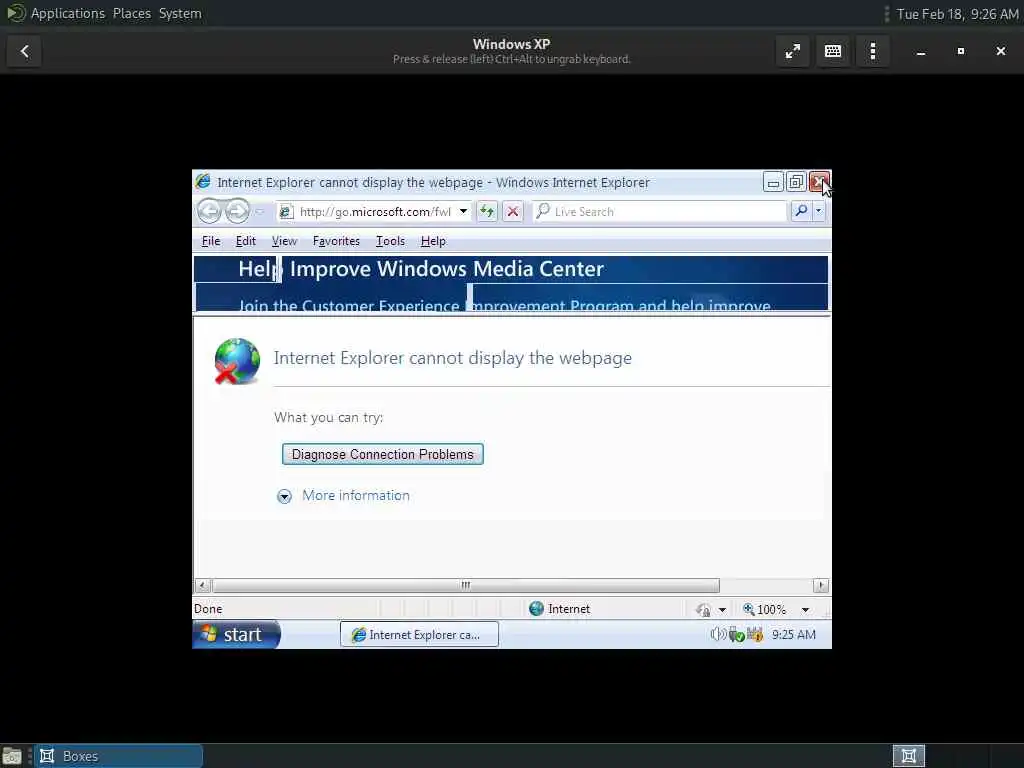Click the Boxes task in bottom panel
This screenshot has height=768, width=1024.
click(x=118, y=756)
